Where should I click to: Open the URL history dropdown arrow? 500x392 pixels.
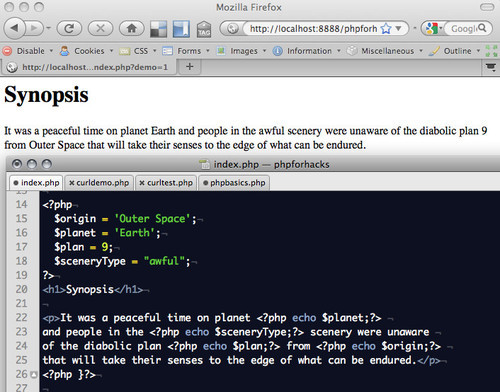[398, 29]
